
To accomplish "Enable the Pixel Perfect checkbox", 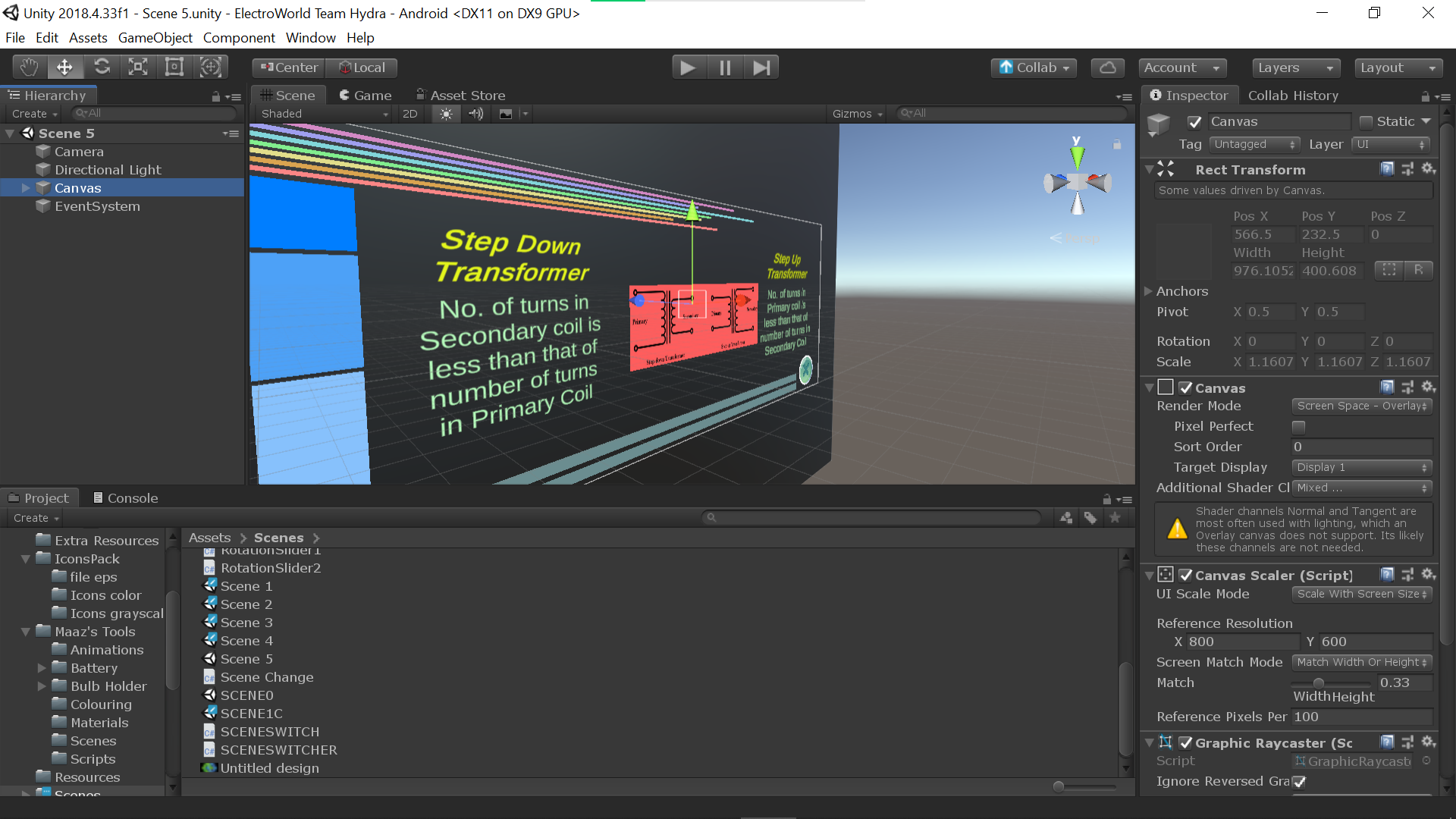I will [x=1299, y=427].
